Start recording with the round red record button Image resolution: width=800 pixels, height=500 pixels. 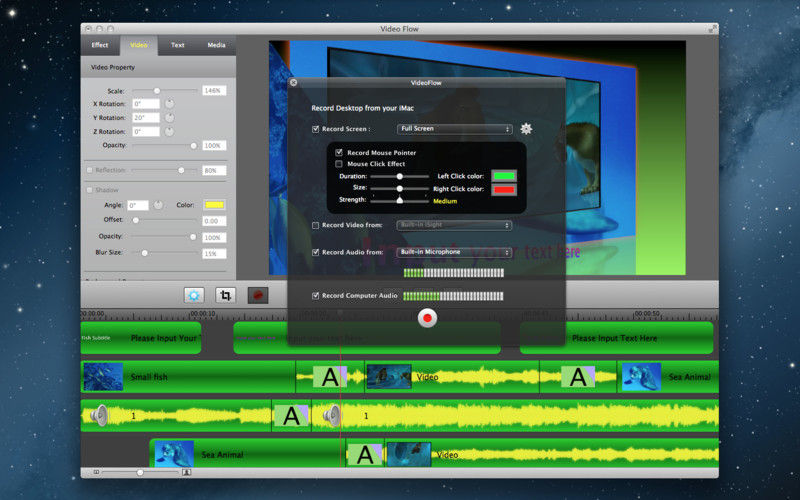tap(428, 318)
